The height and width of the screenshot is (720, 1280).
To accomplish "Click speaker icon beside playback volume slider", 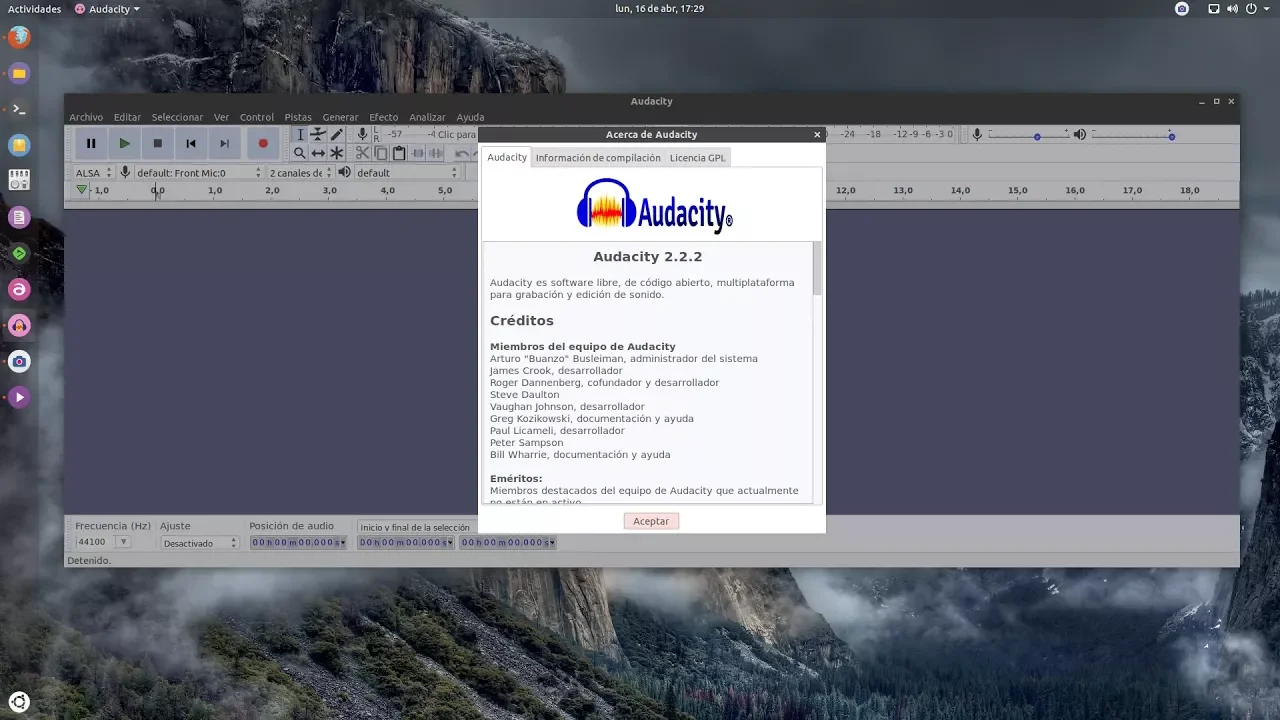I will (x=1080, y=134).
